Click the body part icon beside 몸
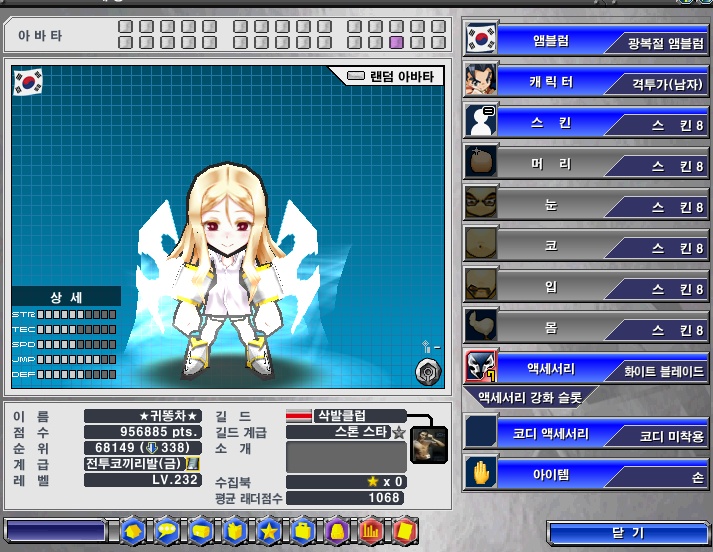The height and width of the screenshot is (552, 713). click(481, 325)
